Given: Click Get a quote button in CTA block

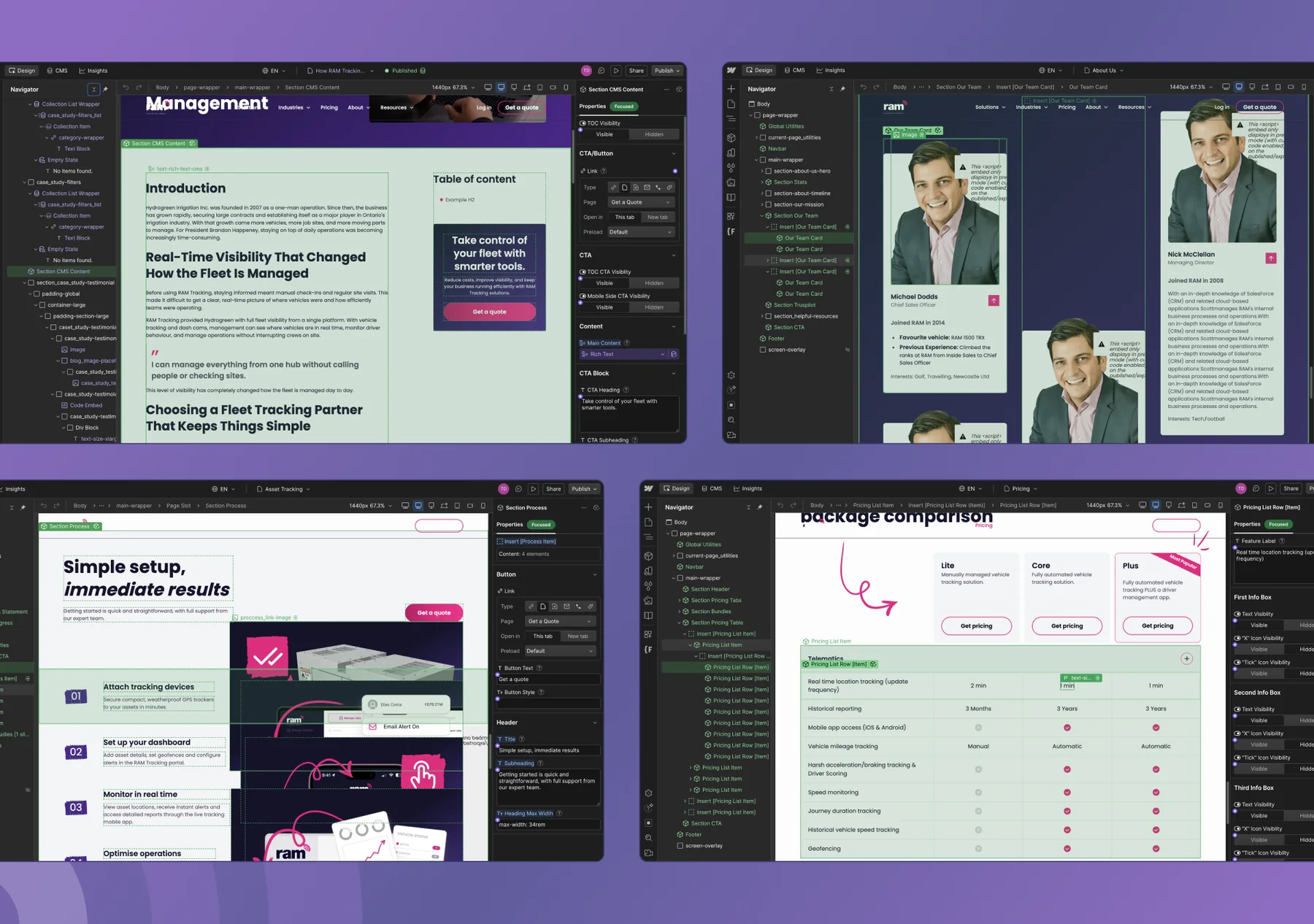Looking at the screenshot, I should coord(489,312).
